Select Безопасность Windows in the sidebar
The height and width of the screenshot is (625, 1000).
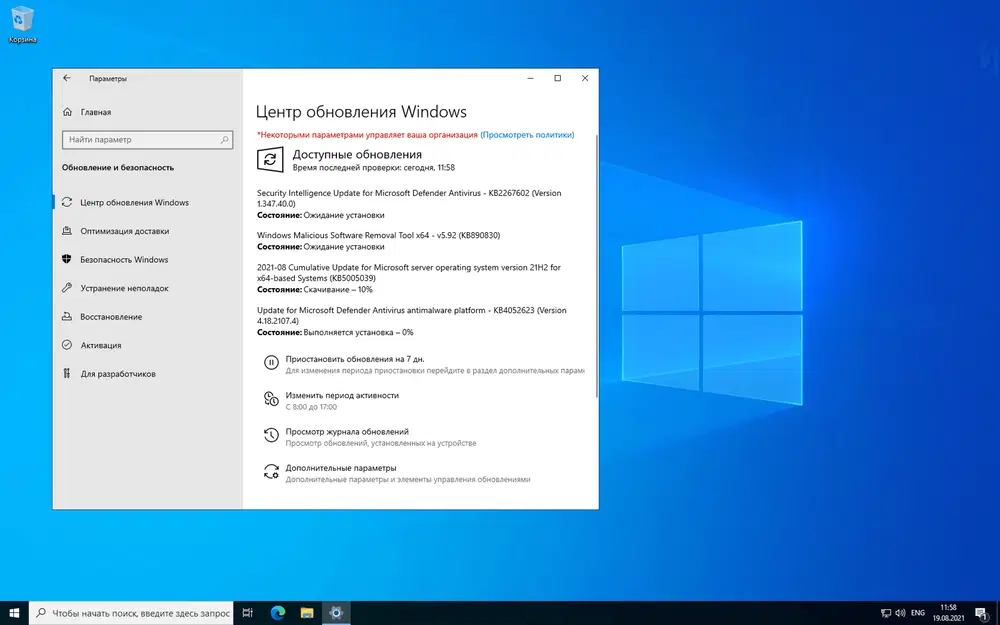coord(123,260)
